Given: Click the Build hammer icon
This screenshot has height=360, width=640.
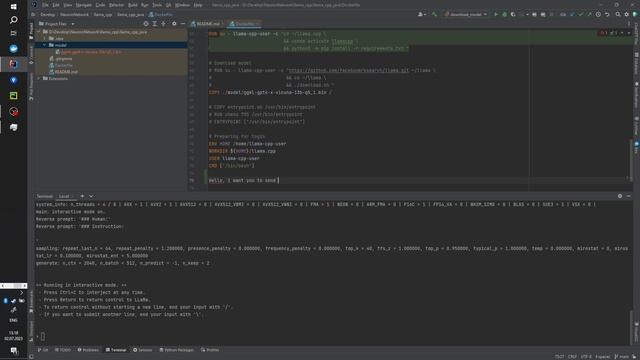Looking at the screenshot, I should pyautogui.click(x=434, y=14).
